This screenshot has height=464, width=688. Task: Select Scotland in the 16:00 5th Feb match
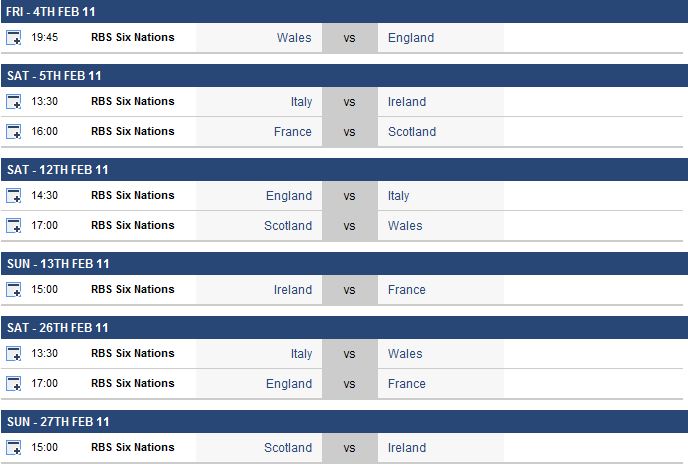412,132
